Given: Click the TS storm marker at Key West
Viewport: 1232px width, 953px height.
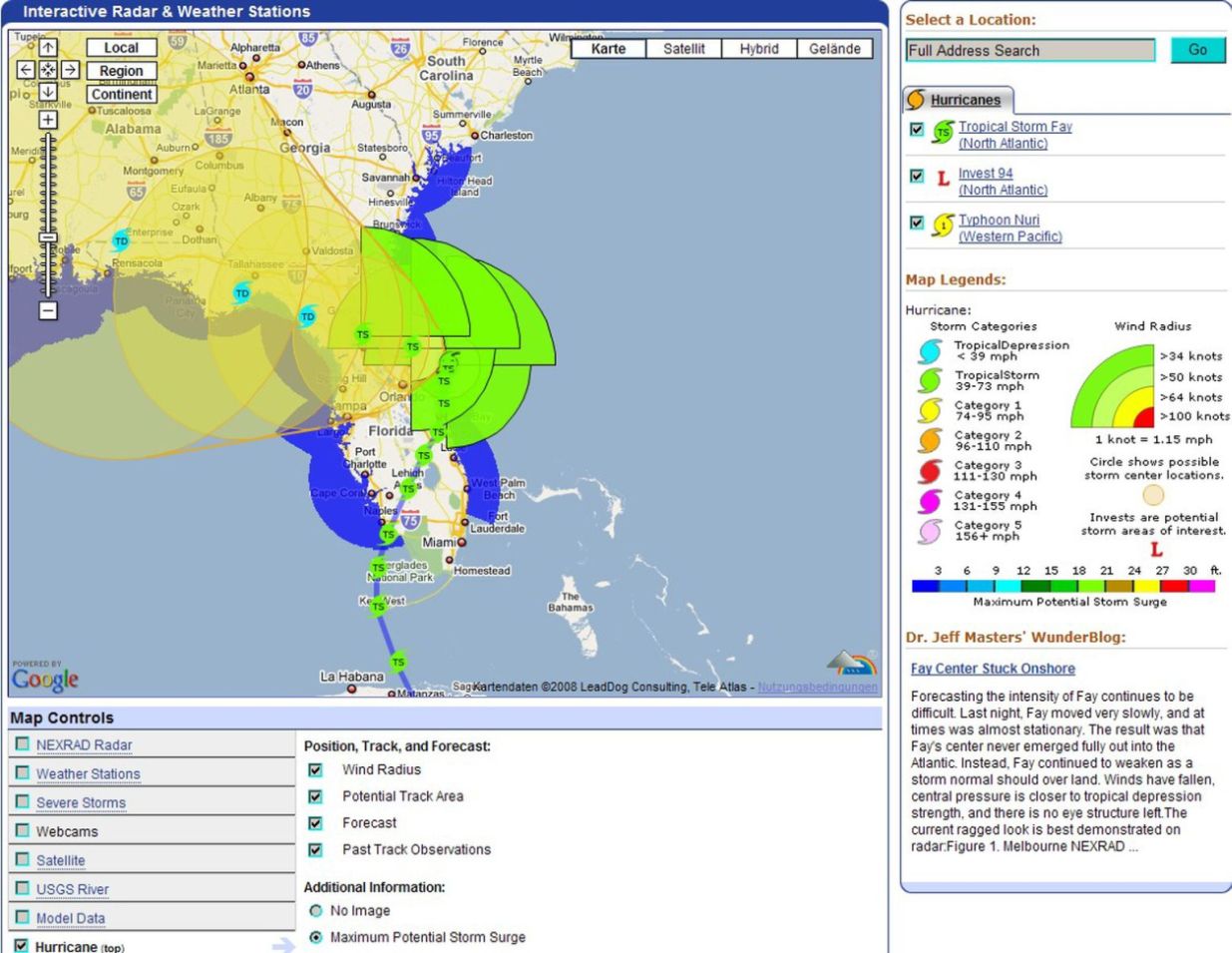Looking at the screenshot, I should pyautogui.click(x=377, y=606).
